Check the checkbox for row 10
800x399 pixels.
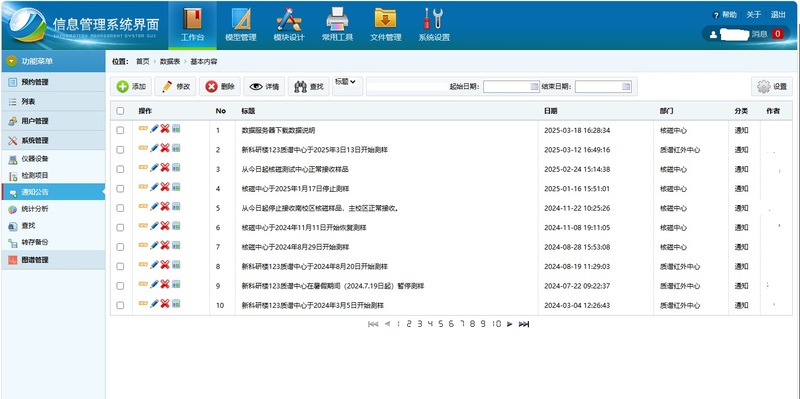click(120, 306)
